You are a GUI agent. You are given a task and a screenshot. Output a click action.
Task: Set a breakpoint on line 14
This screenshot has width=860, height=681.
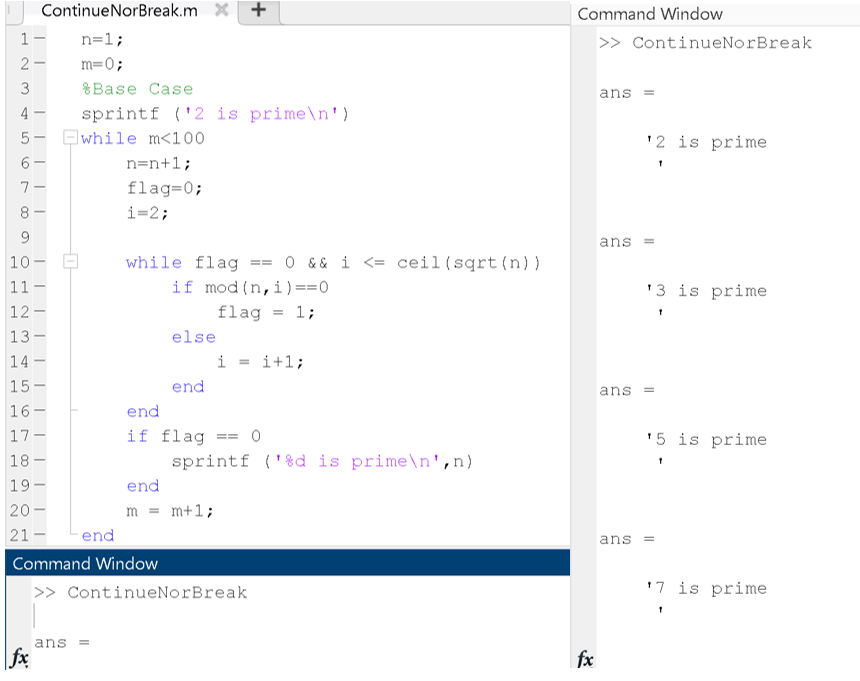[x=39, y=361]
